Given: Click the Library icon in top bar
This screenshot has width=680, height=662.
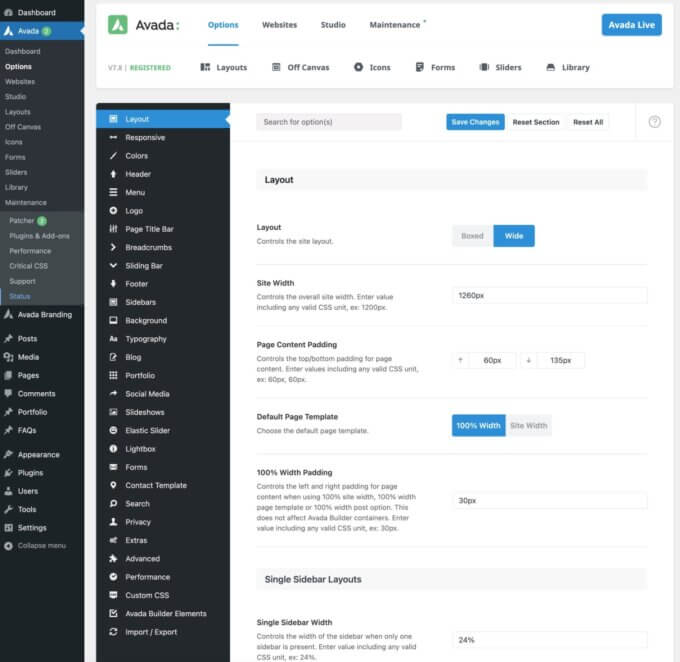Looking at the screenshot, I should pyautogui.click(x=550, y=67).
